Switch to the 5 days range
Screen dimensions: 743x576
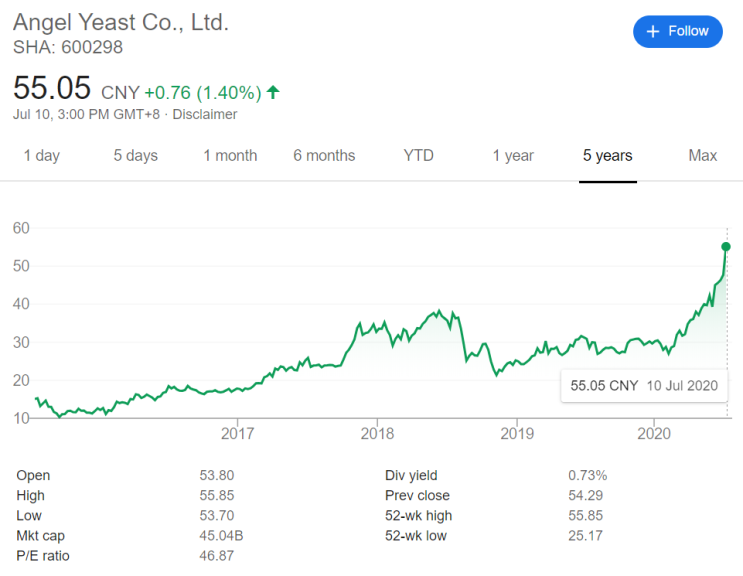(x=135, y=155)
